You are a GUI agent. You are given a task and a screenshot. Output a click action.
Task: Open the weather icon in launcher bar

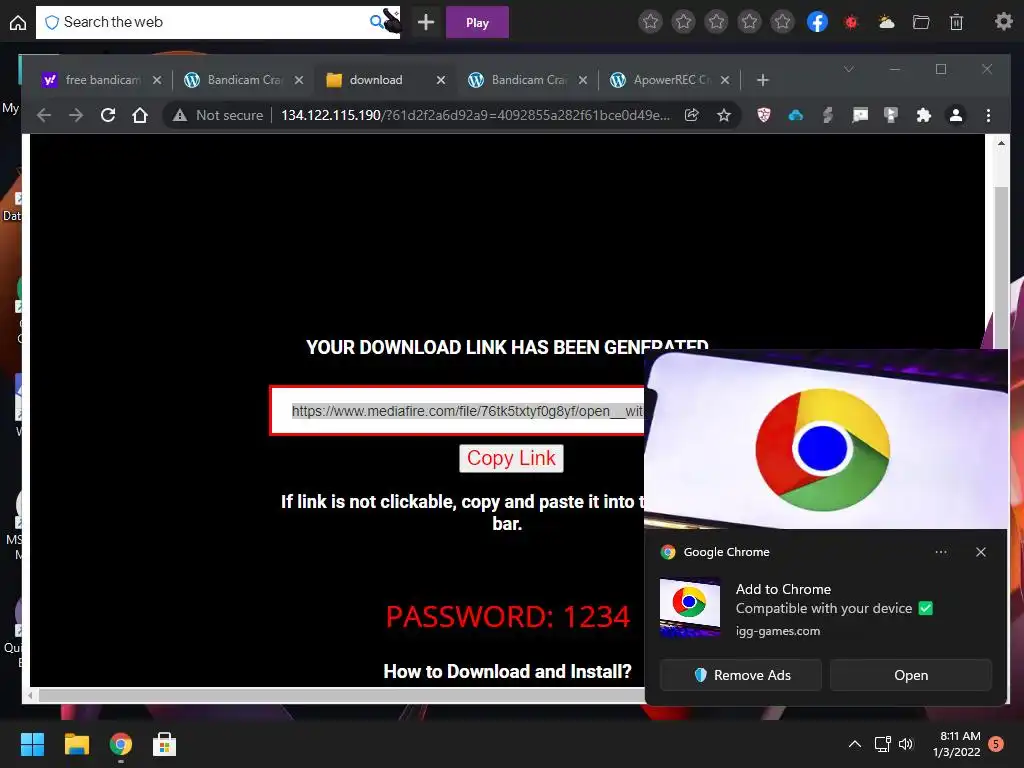(886, 22)
